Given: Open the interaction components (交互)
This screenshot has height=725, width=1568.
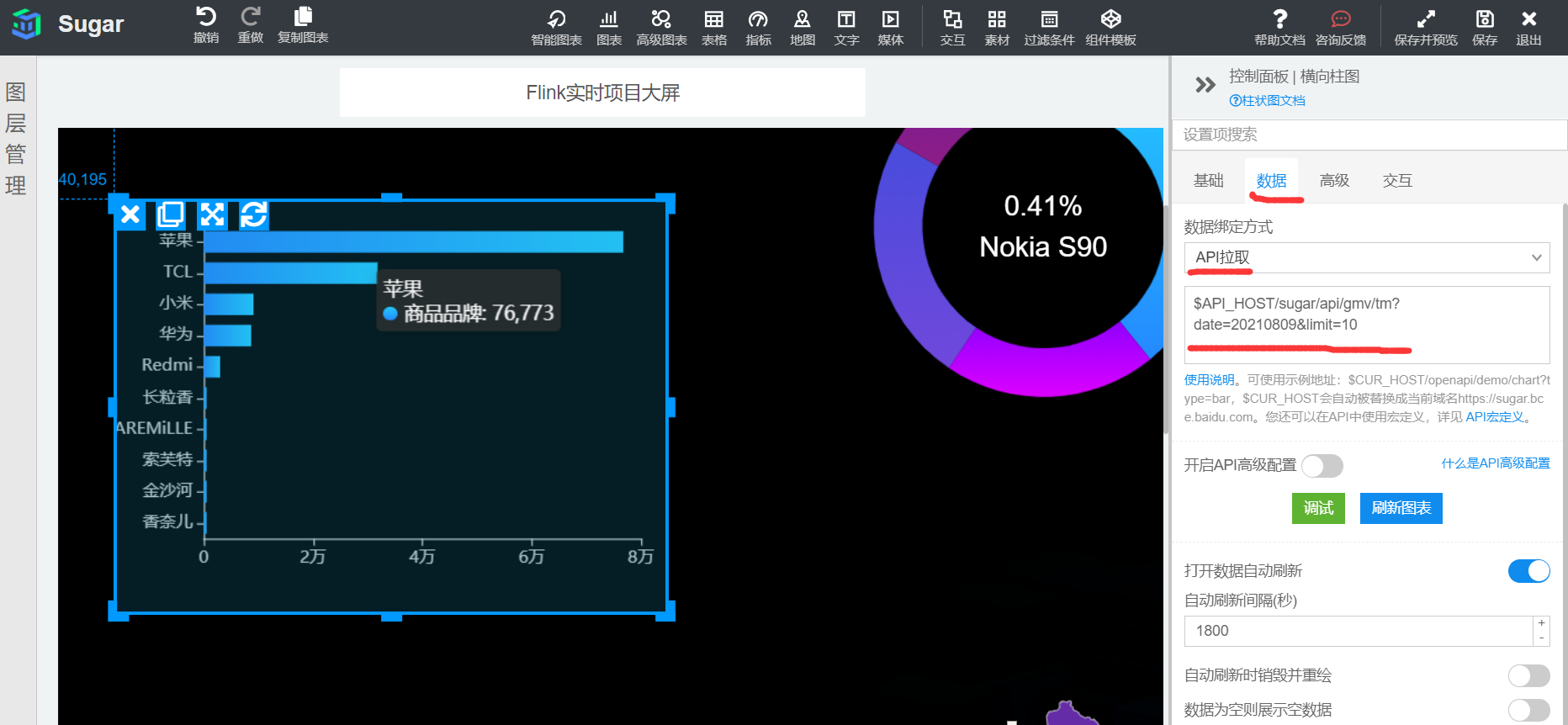Looking at the screenshot, I should 952,28.
